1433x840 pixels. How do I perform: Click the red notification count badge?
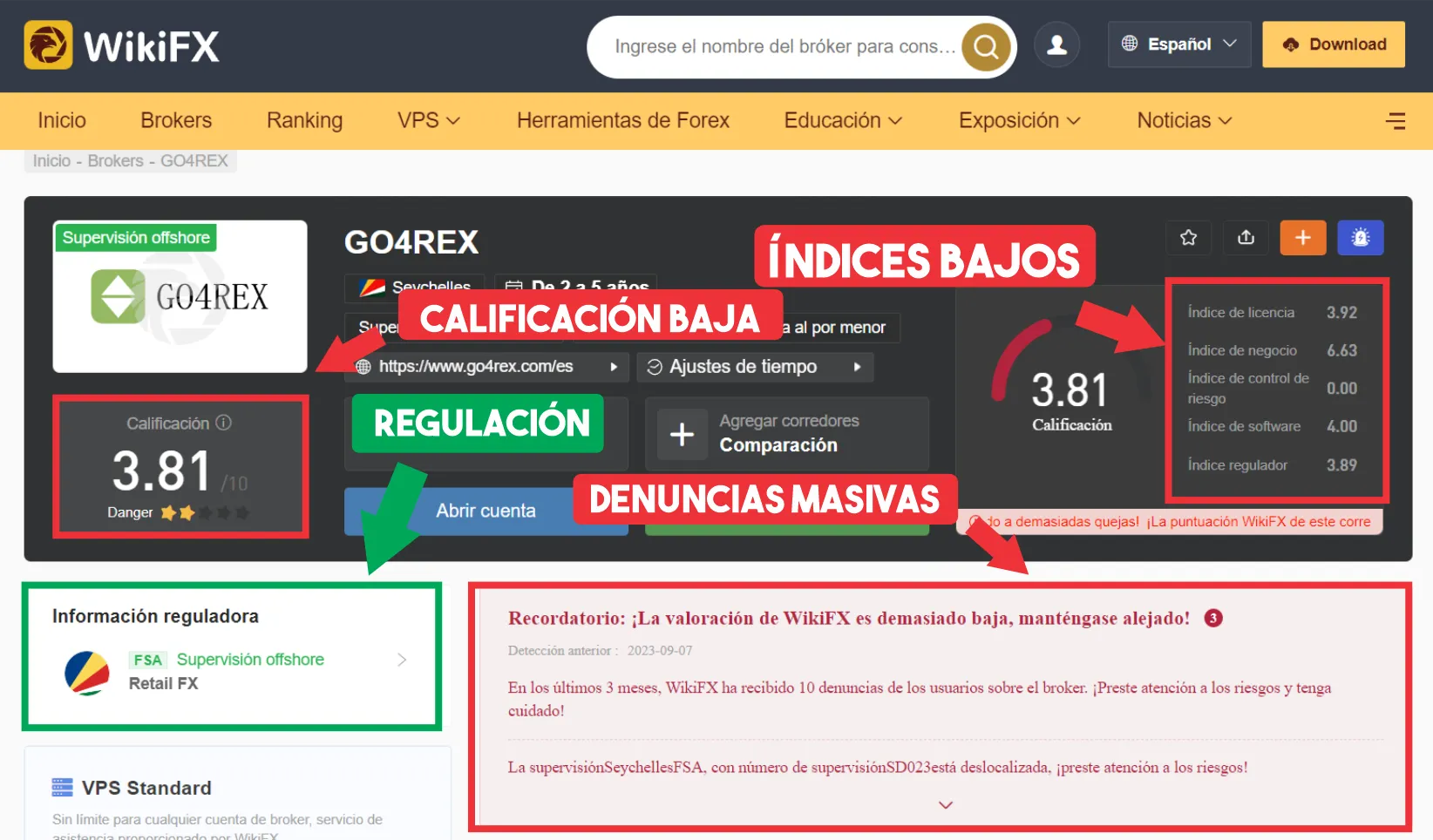coord(1213,618)
